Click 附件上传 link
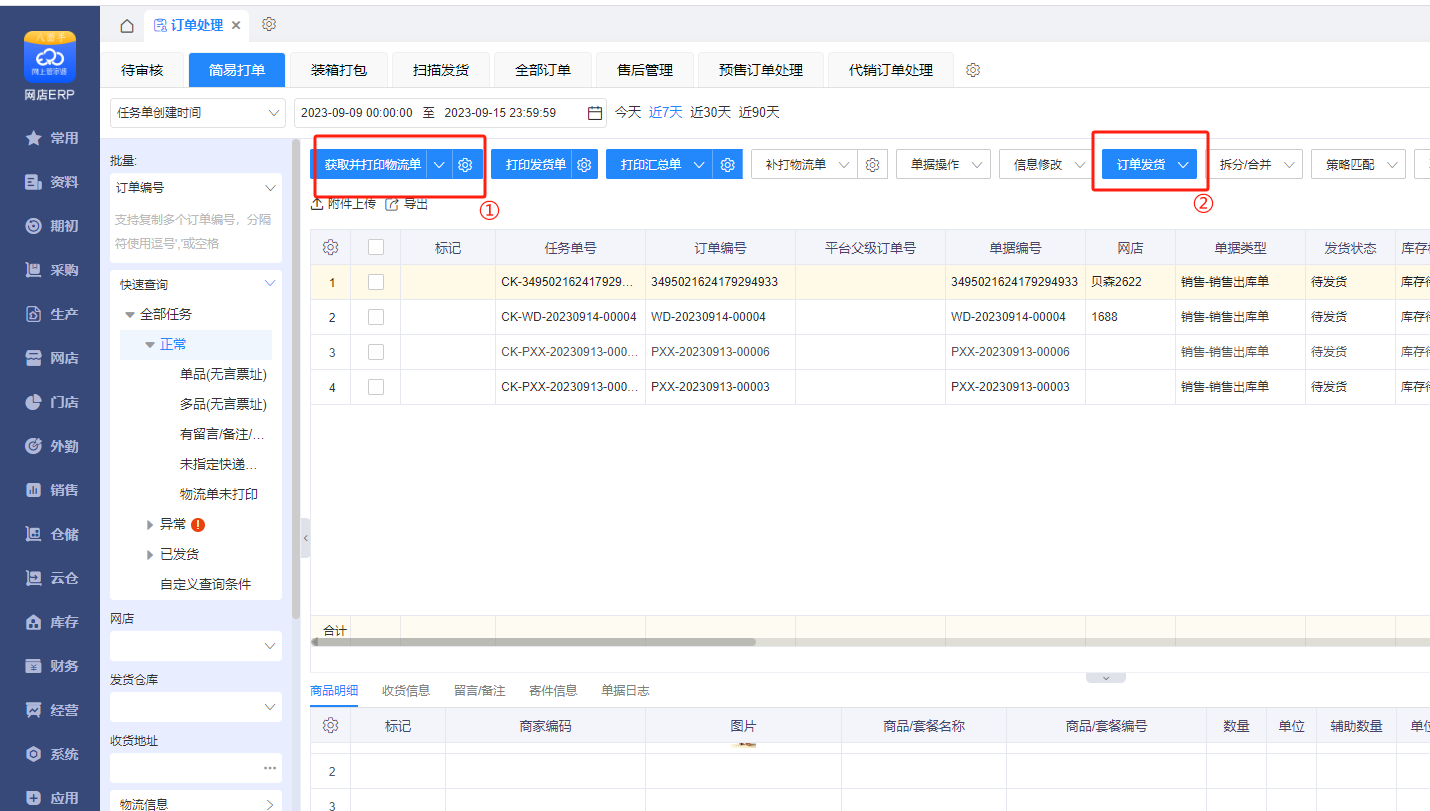The height and width of the screenshot is (811, 1430). (x=343, y=203)
